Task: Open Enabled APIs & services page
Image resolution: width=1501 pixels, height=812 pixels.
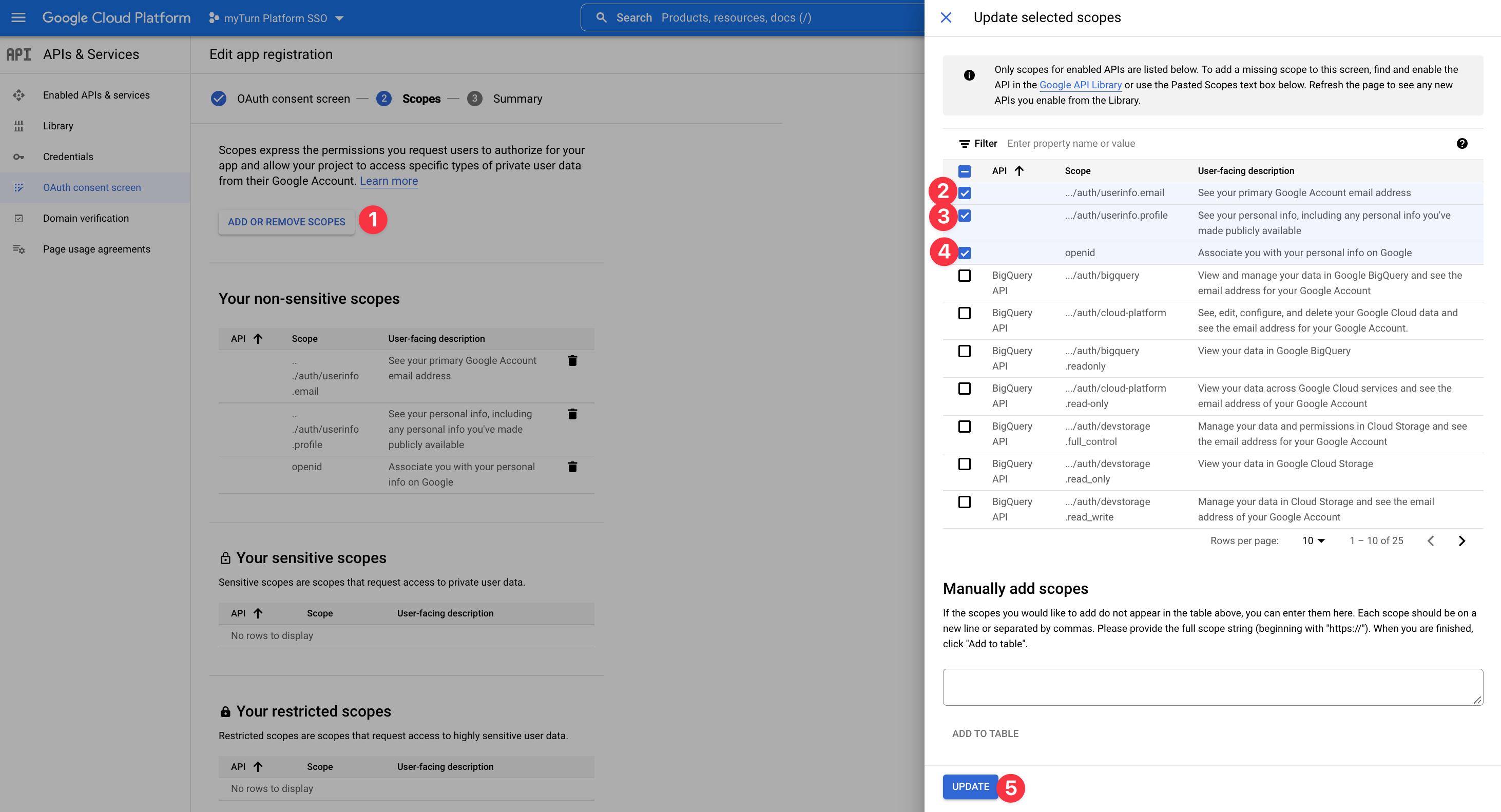Action: (x=95, y=95)
